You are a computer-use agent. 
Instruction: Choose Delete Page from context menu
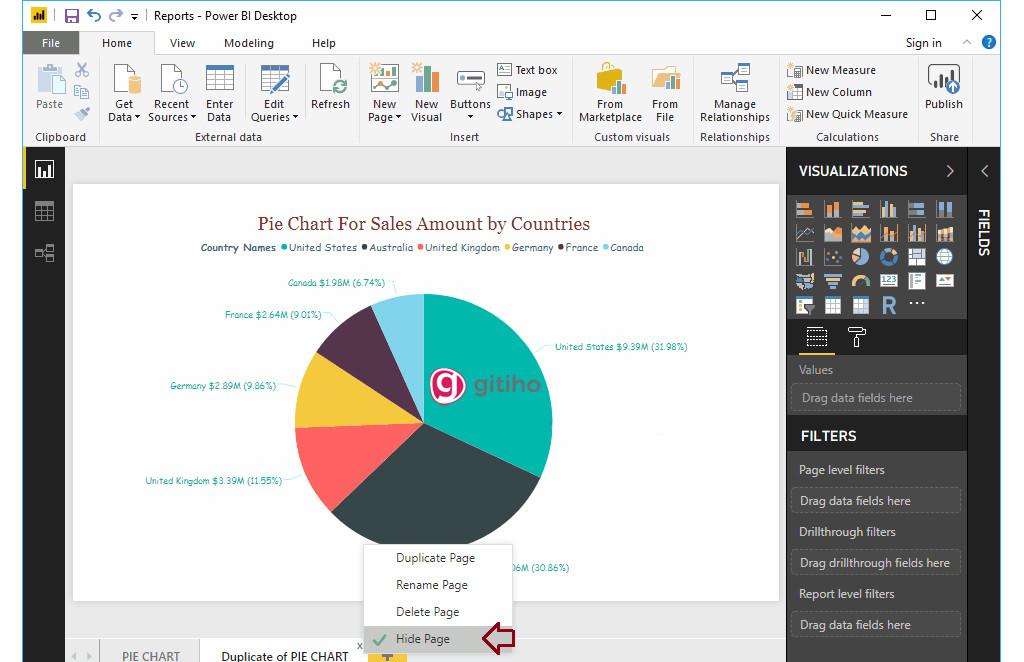point(438,612)
